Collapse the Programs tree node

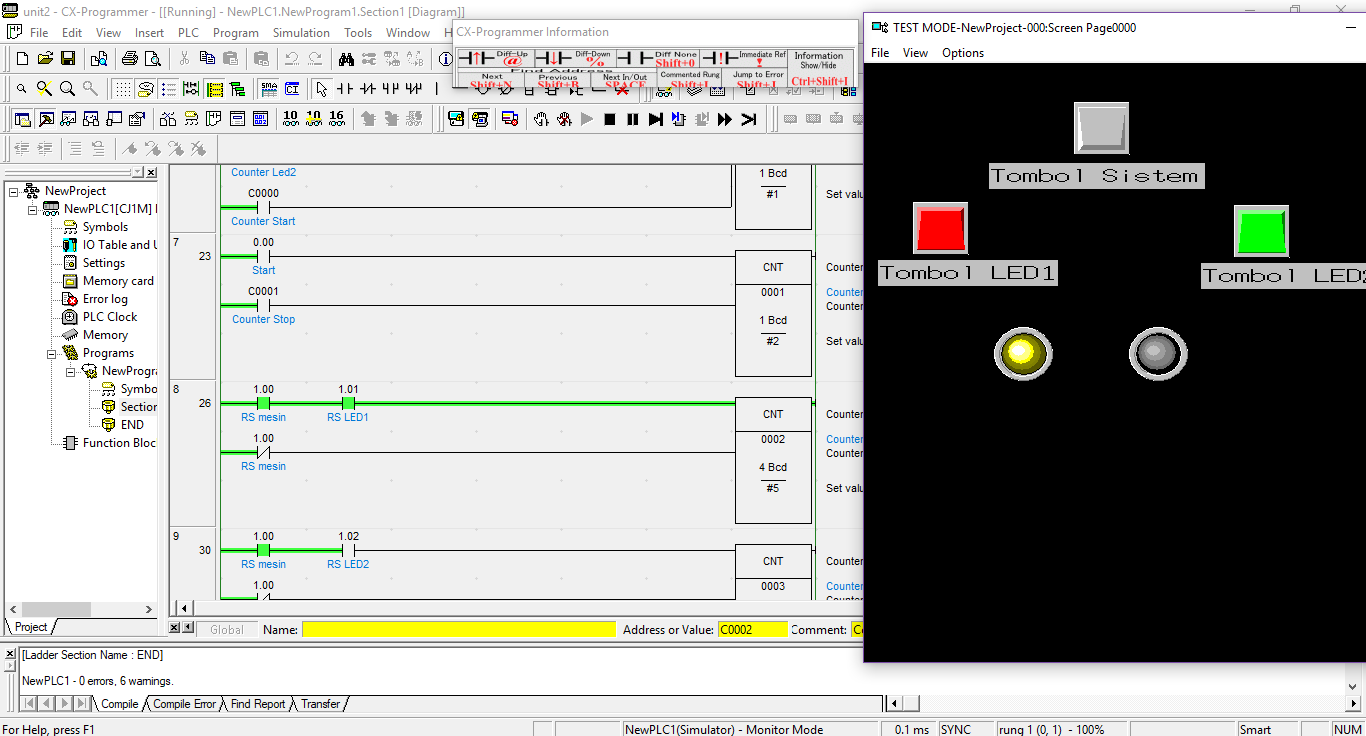click(x=52, y=353)
